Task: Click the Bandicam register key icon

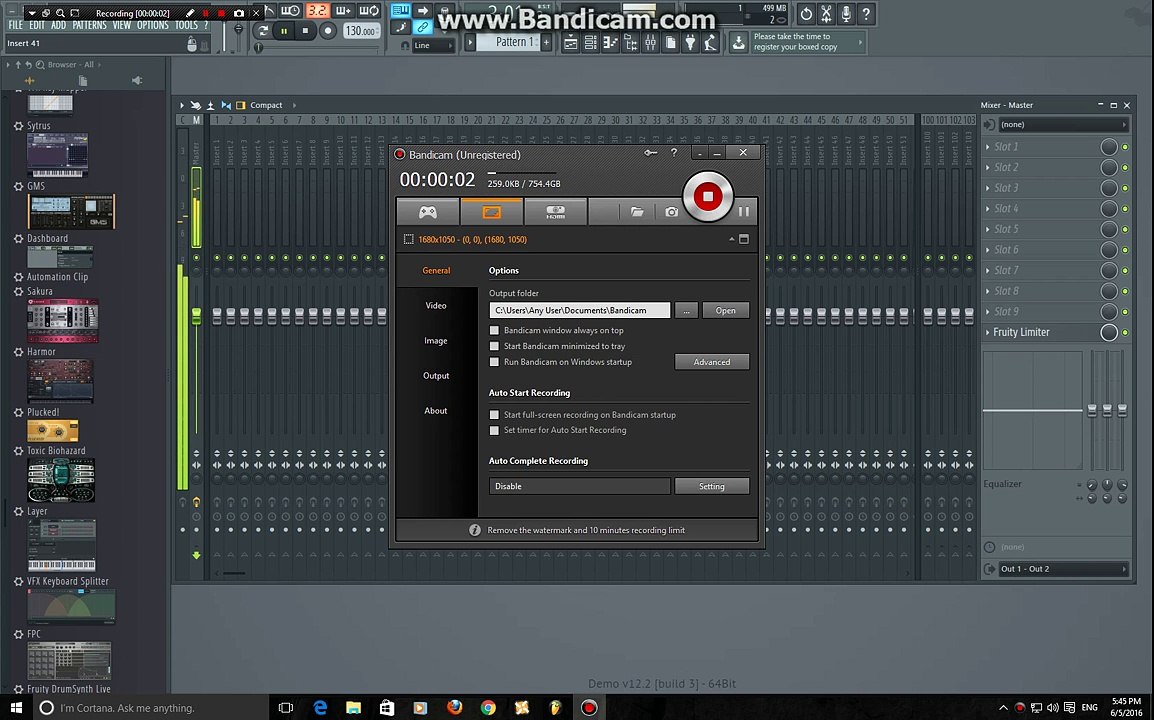Action: coord(651,152)
